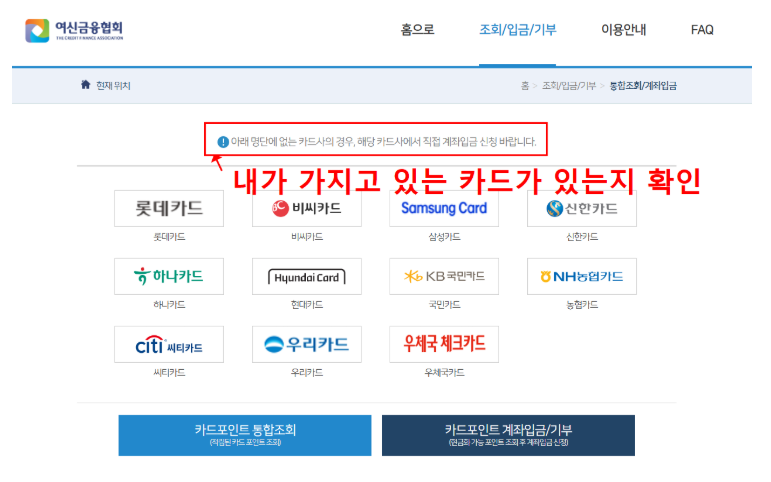Click the 농협카드 caption text

pyautogui.click(x=582, y=305)
